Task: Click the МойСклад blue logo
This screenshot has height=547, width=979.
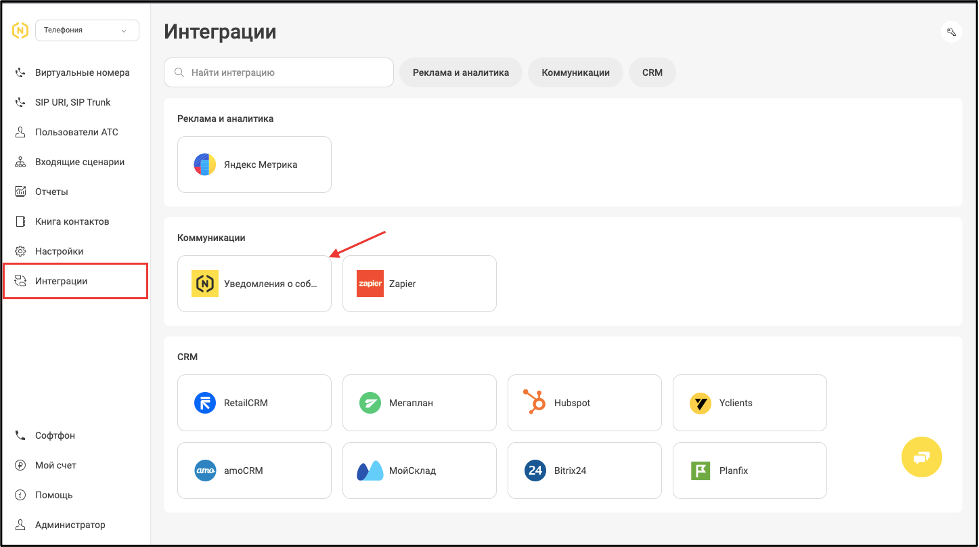Action: 370,471
